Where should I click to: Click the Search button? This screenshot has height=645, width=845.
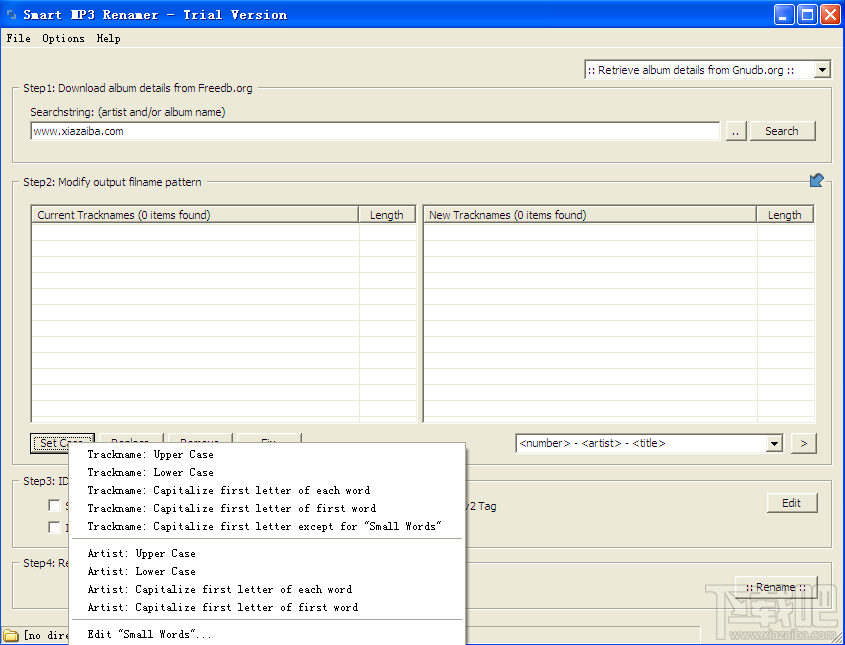point(782,131)
